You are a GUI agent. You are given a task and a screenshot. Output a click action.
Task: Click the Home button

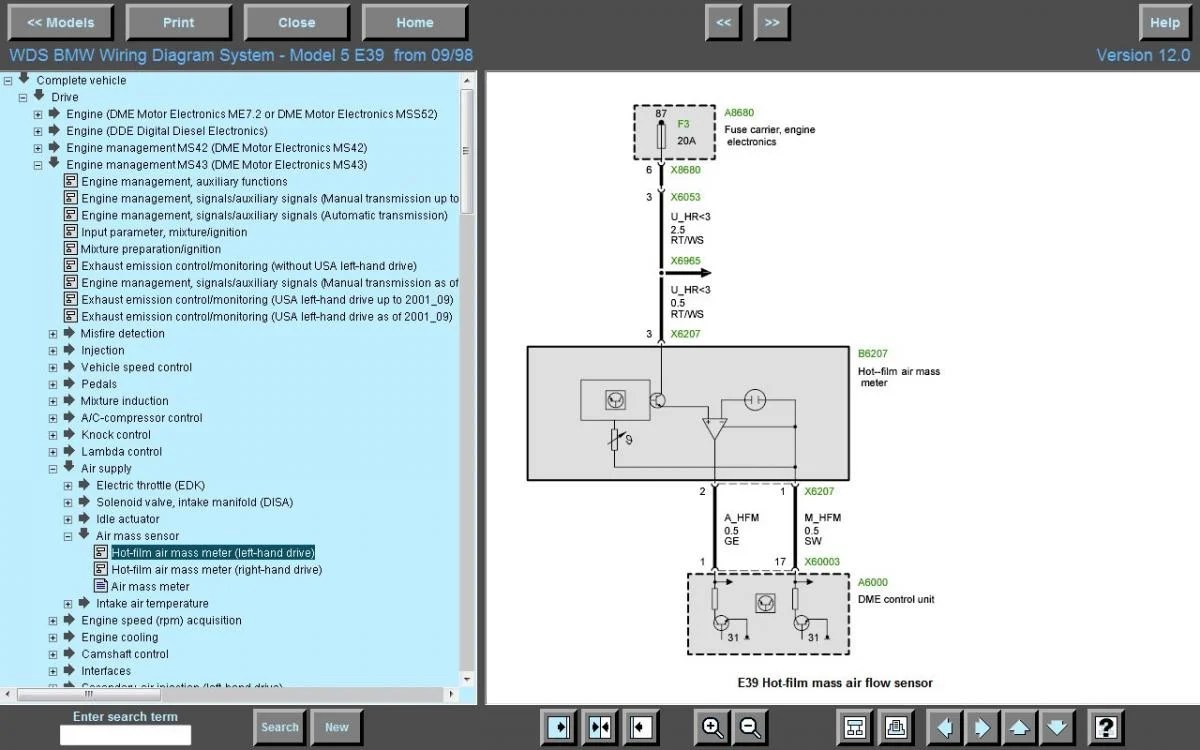click(415, 22)
